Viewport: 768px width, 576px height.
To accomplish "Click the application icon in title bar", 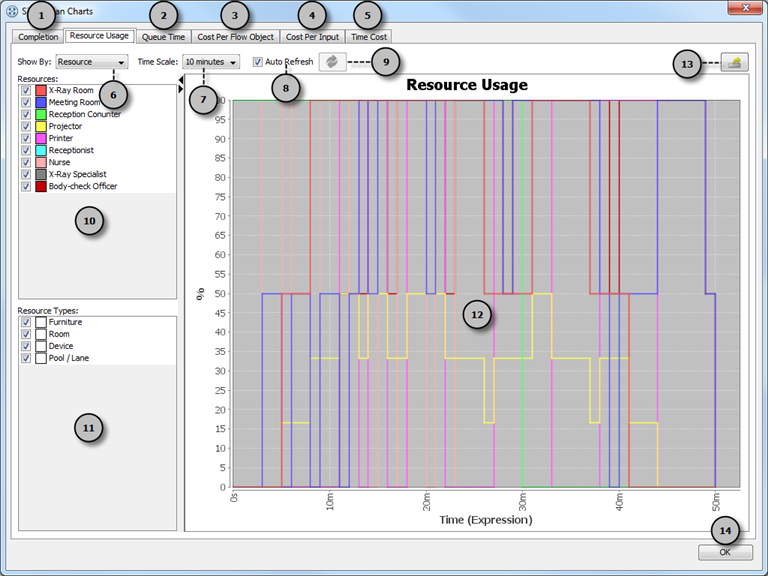I will [12, 11].
